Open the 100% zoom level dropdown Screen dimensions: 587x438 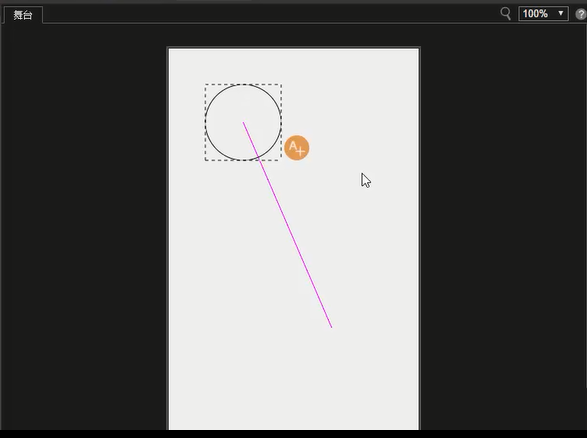(543, 14)
